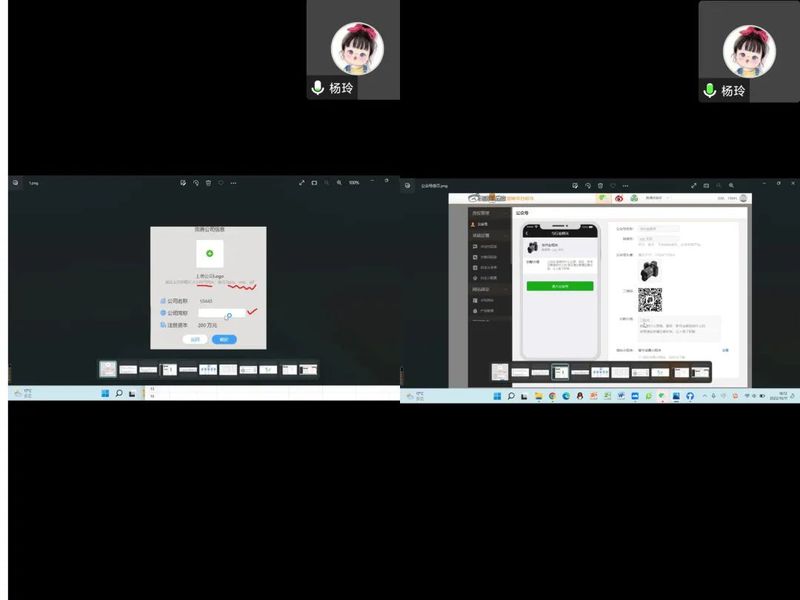
Task: Select the first thumbnail in 公众号首页.png filmstrip
Action: point(500,372)
